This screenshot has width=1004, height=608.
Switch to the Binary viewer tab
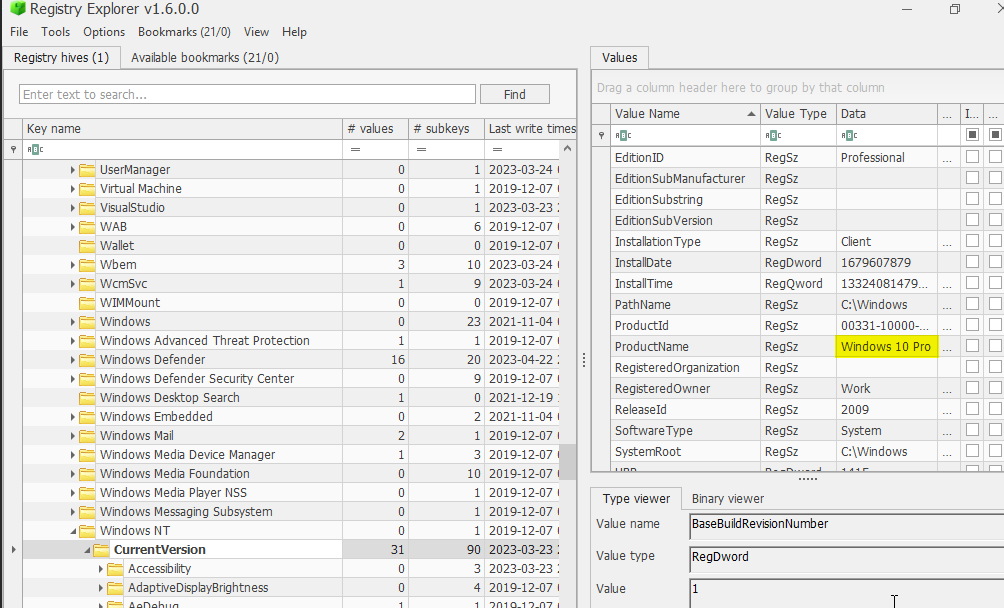point(727,499)
